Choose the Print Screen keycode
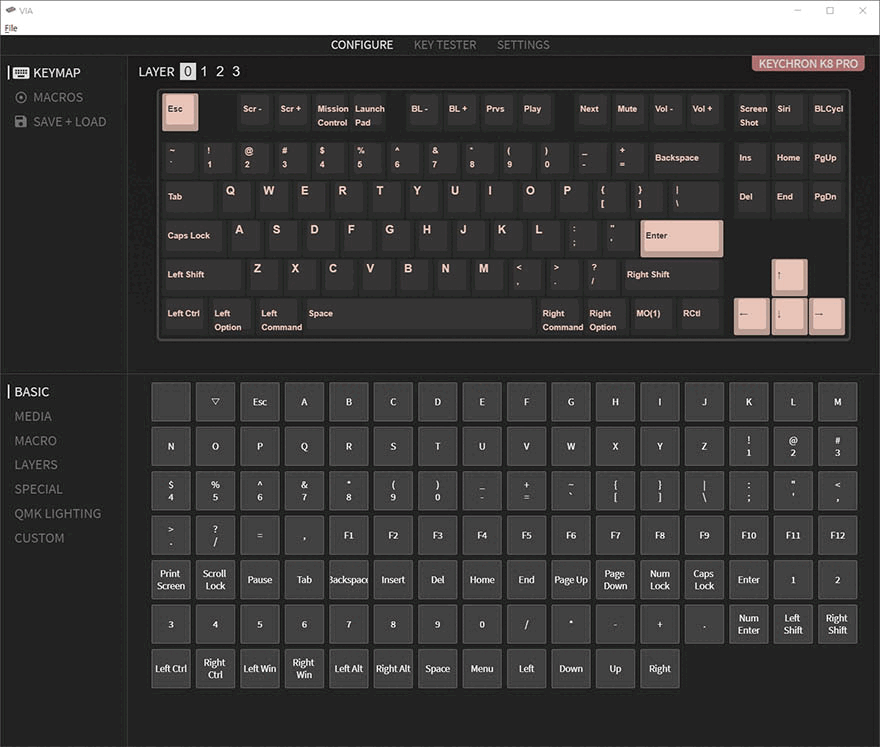This screenshot has width=880, height=747. click(x=171, y=580)
